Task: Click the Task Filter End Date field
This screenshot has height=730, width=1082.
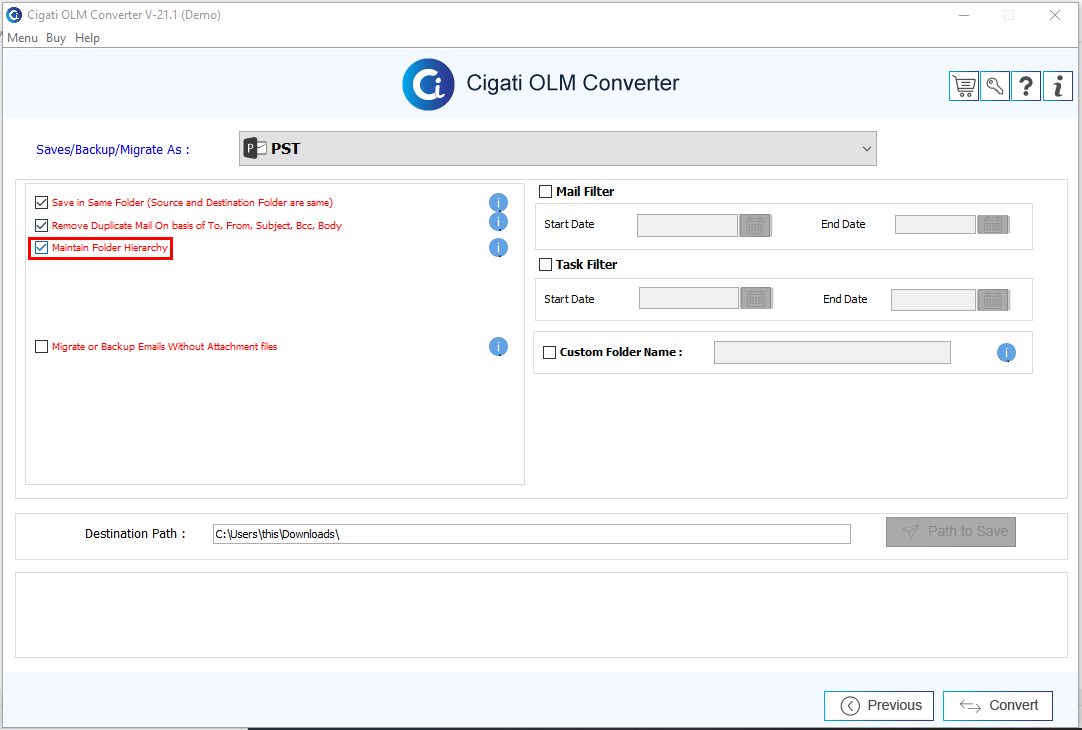Action: pyautogui.click(x=933, y=299)
